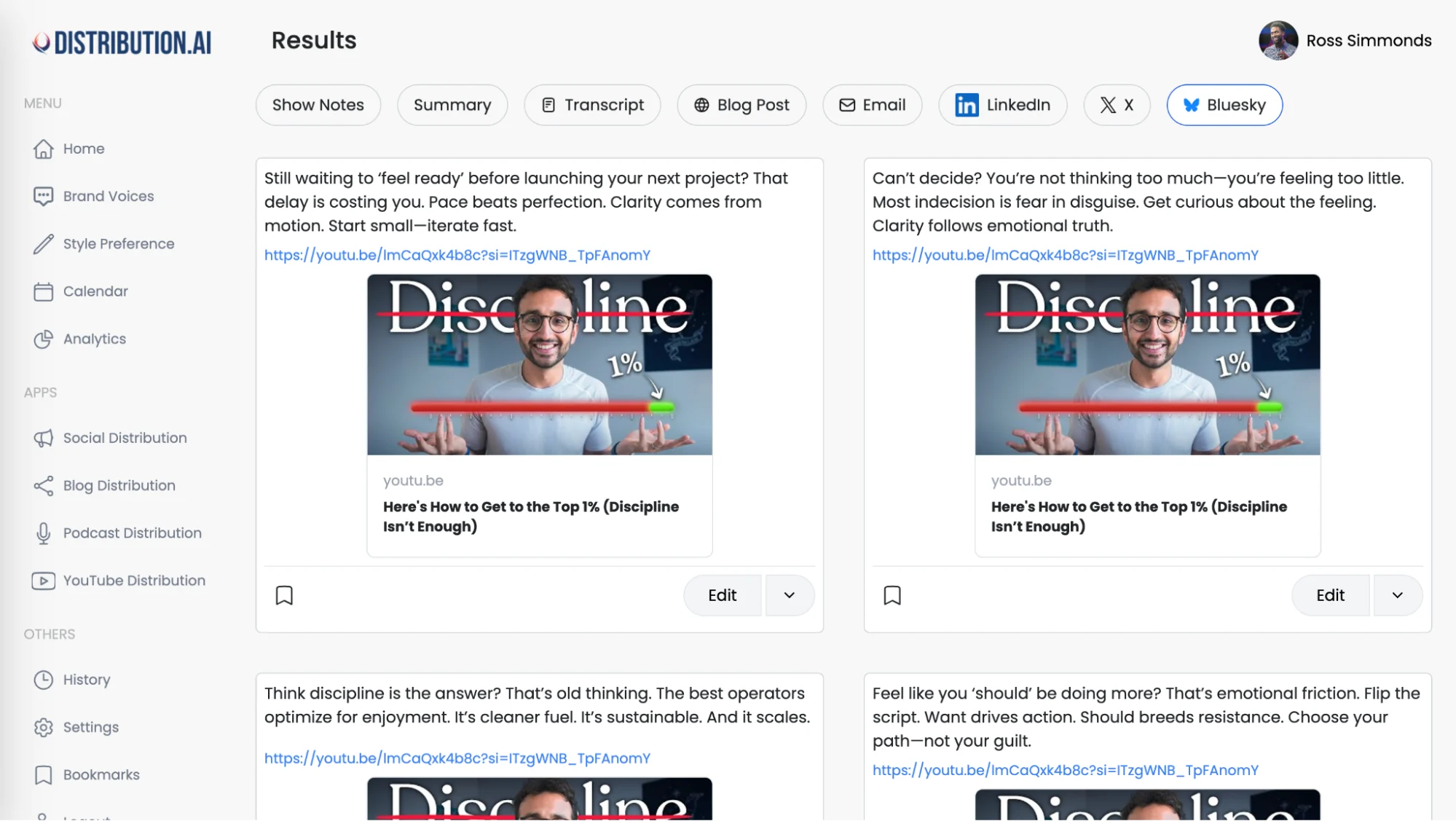Click video title under 'Can't decide?' post thumbnail
Image resolution: width=1456 pixels, height=821 pixels.
[1139, 516]
